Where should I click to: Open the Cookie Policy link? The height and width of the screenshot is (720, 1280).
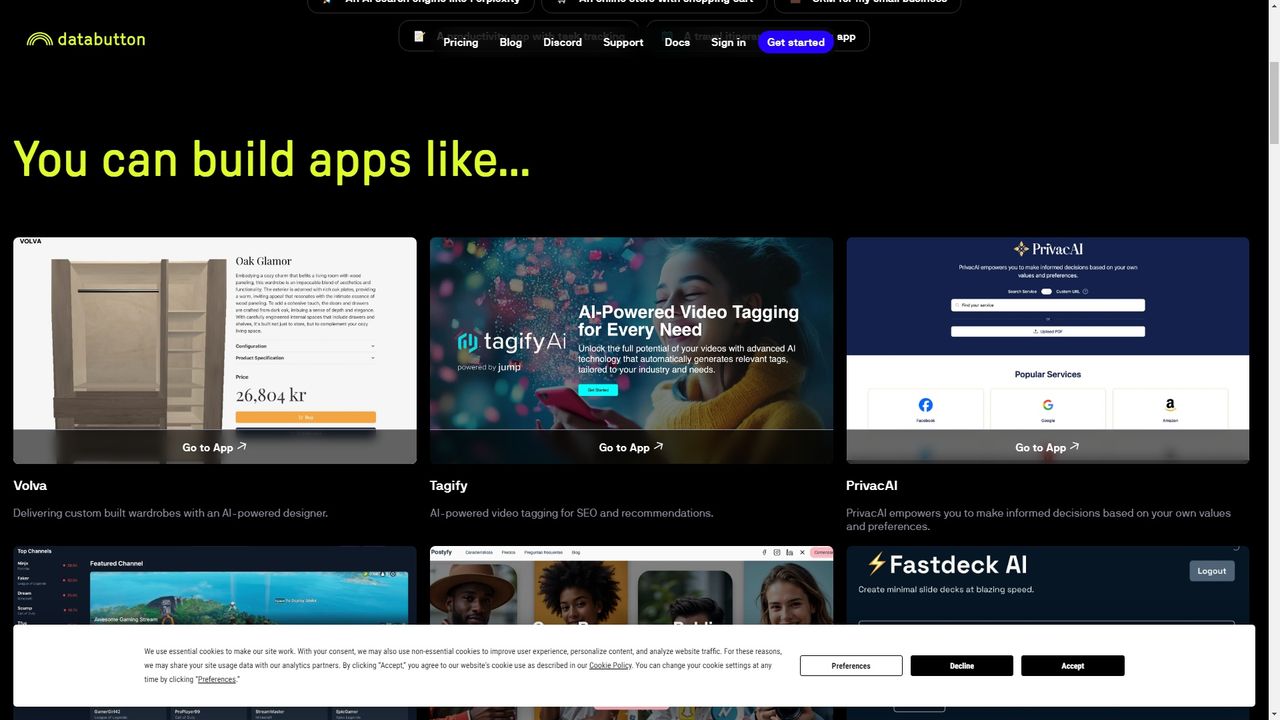click(610, 665)
